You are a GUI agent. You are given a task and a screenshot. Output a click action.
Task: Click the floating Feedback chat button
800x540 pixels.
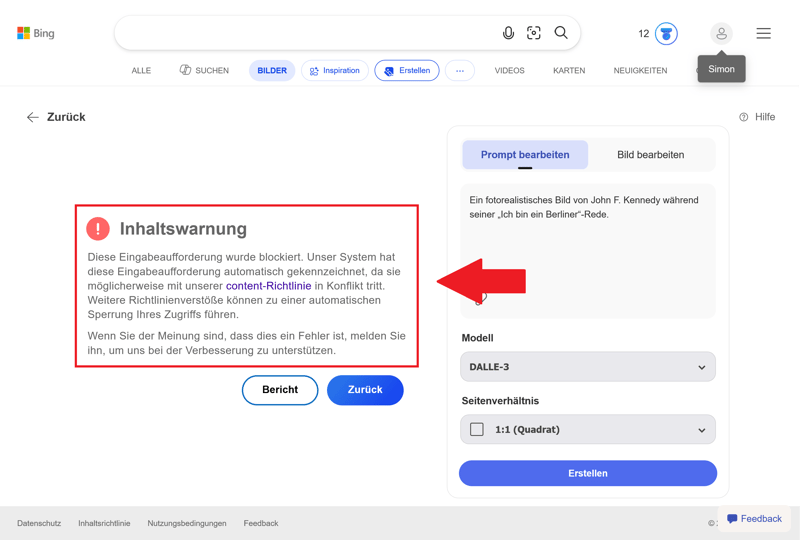tap(754, 519)
